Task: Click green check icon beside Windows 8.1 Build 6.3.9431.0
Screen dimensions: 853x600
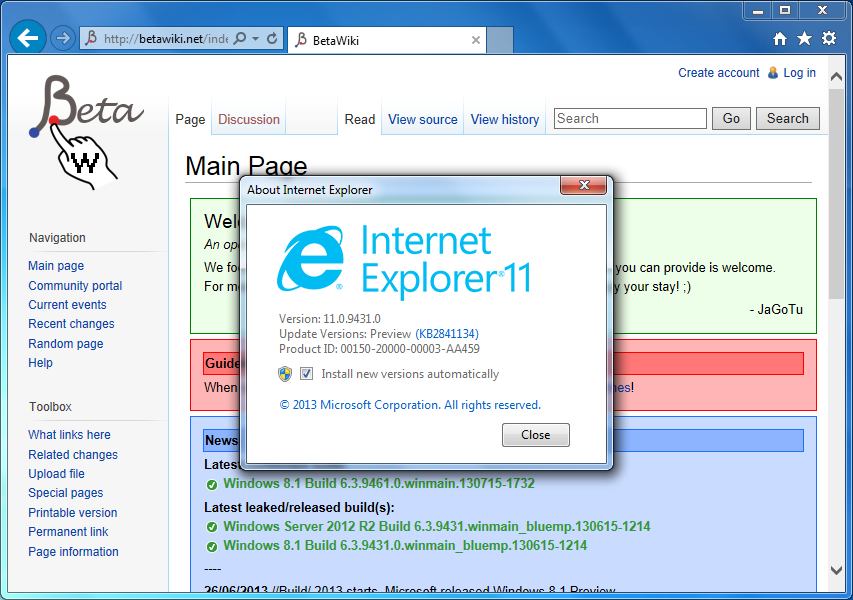Action: click(x=212, y=546)
